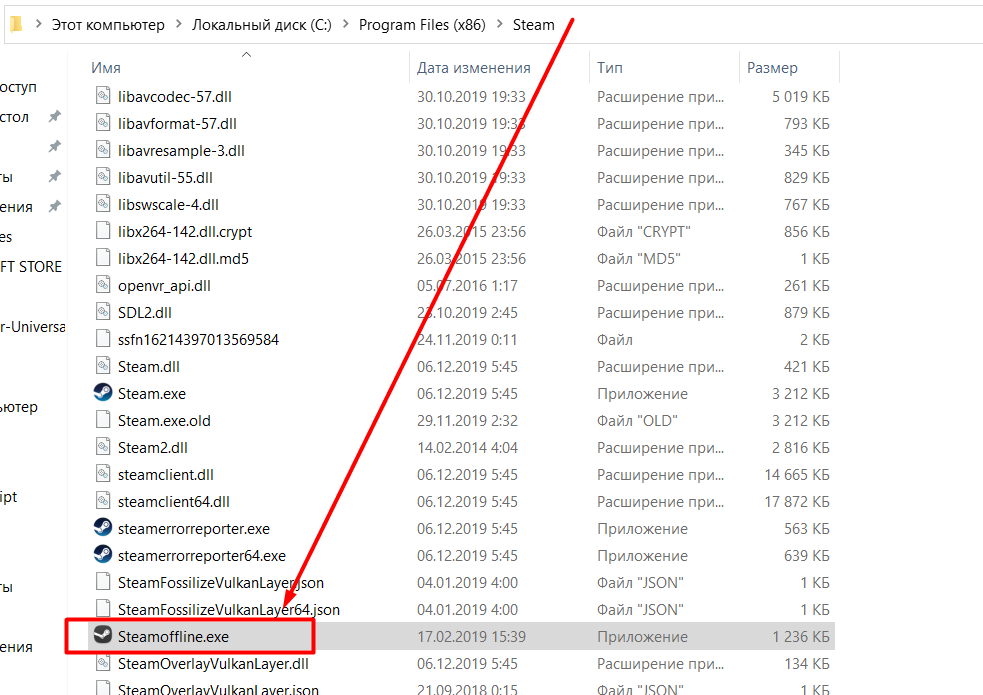
Task: Navigate to Этот компьютер in address bar
Action: pos(108,25)
